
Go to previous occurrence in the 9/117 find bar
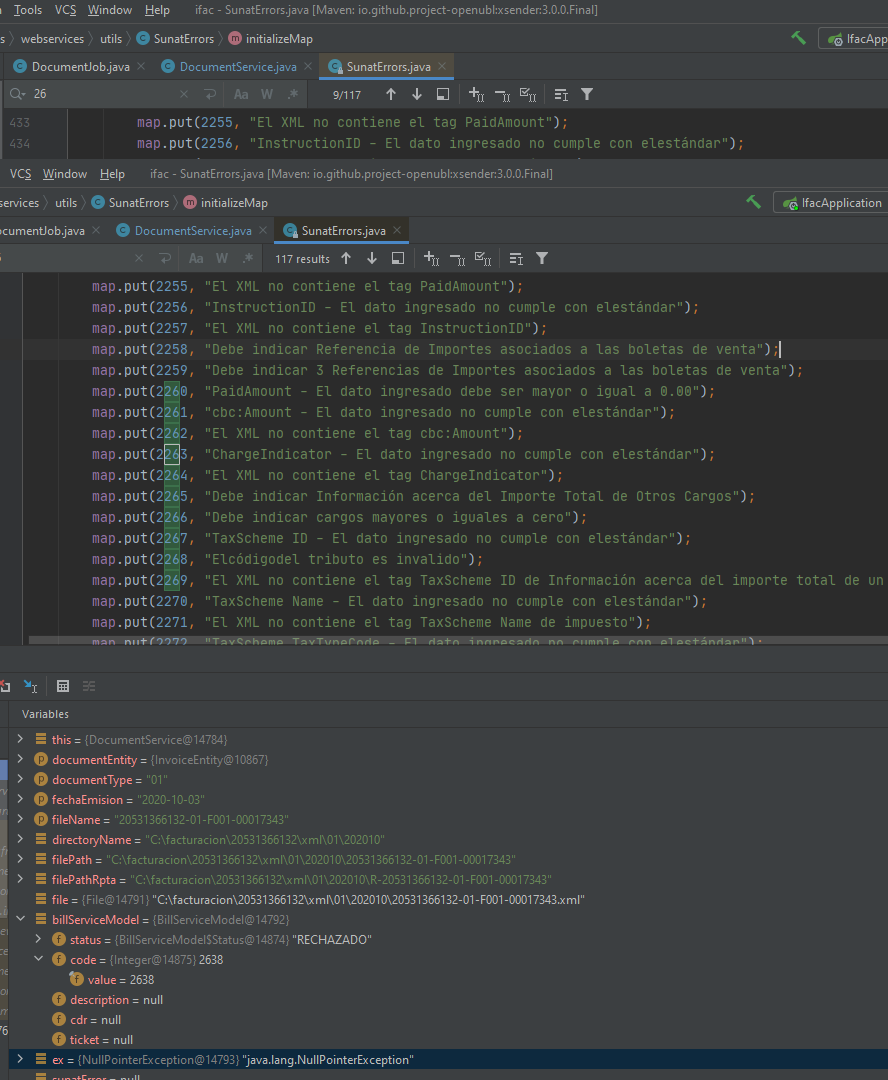tap(391, 94)
